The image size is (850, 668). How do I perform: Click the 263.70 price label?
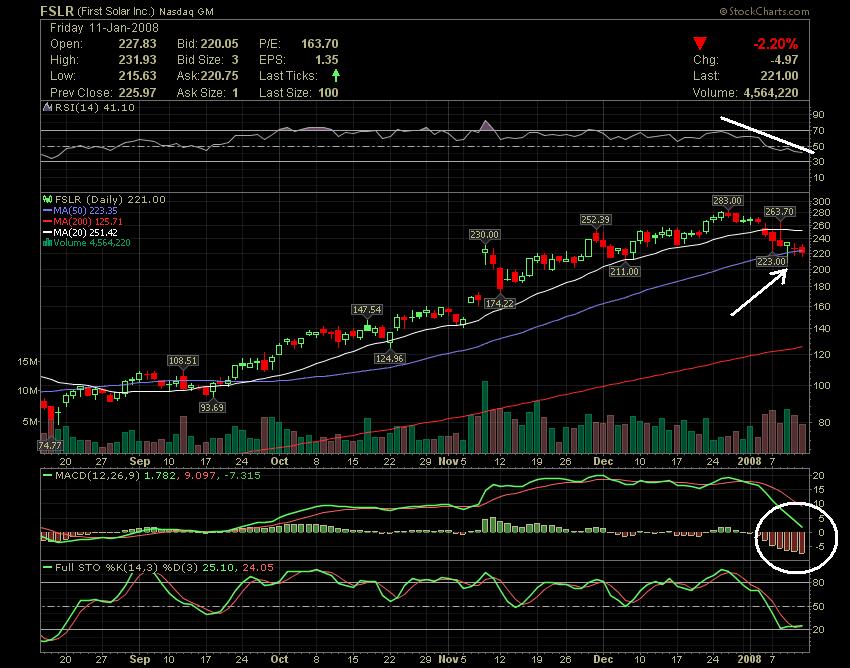pyautogui.click(x=780, y=211)
